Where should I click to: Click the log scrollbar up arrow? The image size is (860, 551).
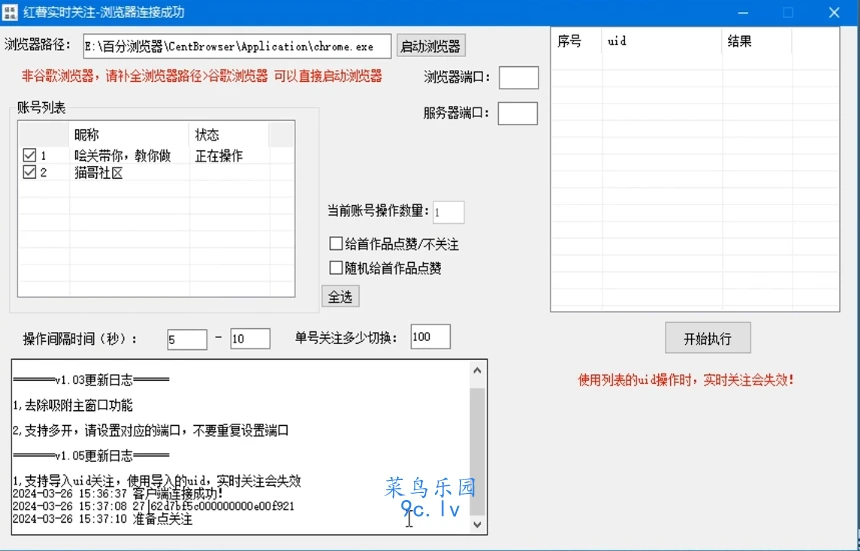pos(477,370)
